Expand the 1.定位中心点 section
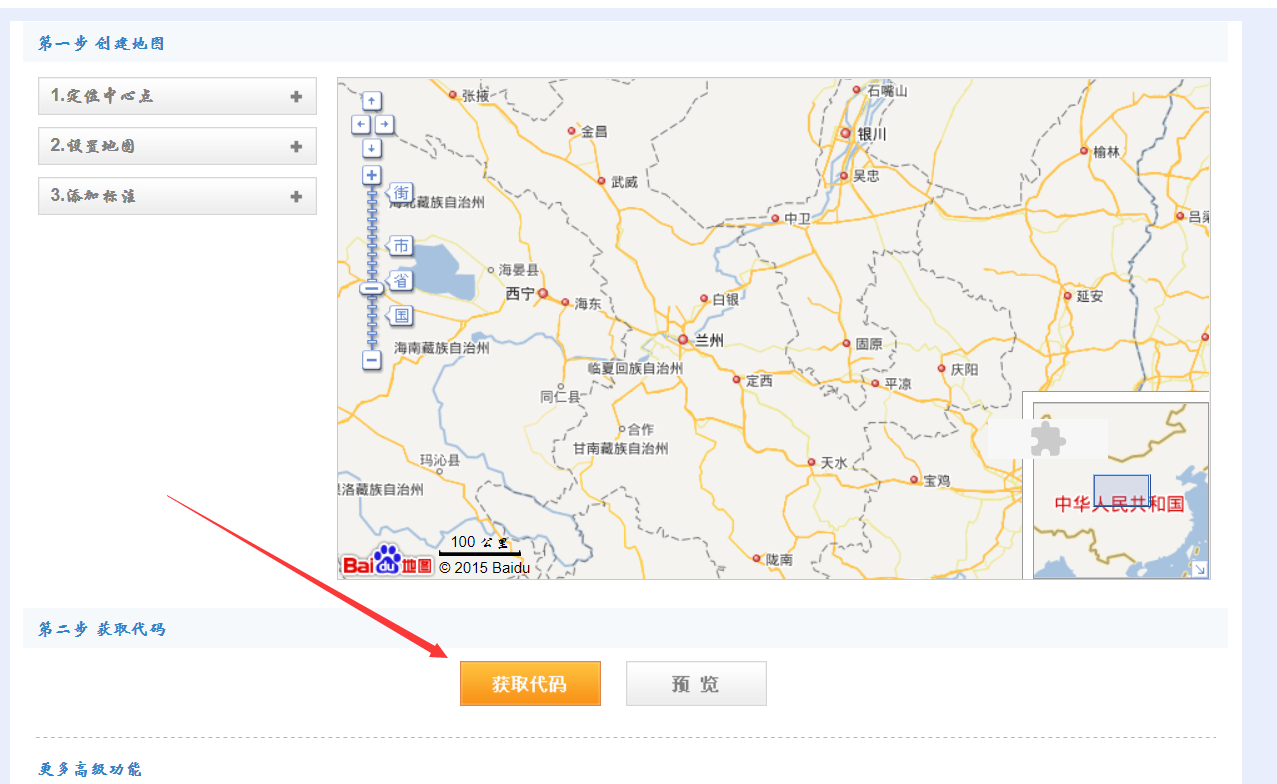The height and width of the screenshot is (784, 1277). (x=177, y=96)
